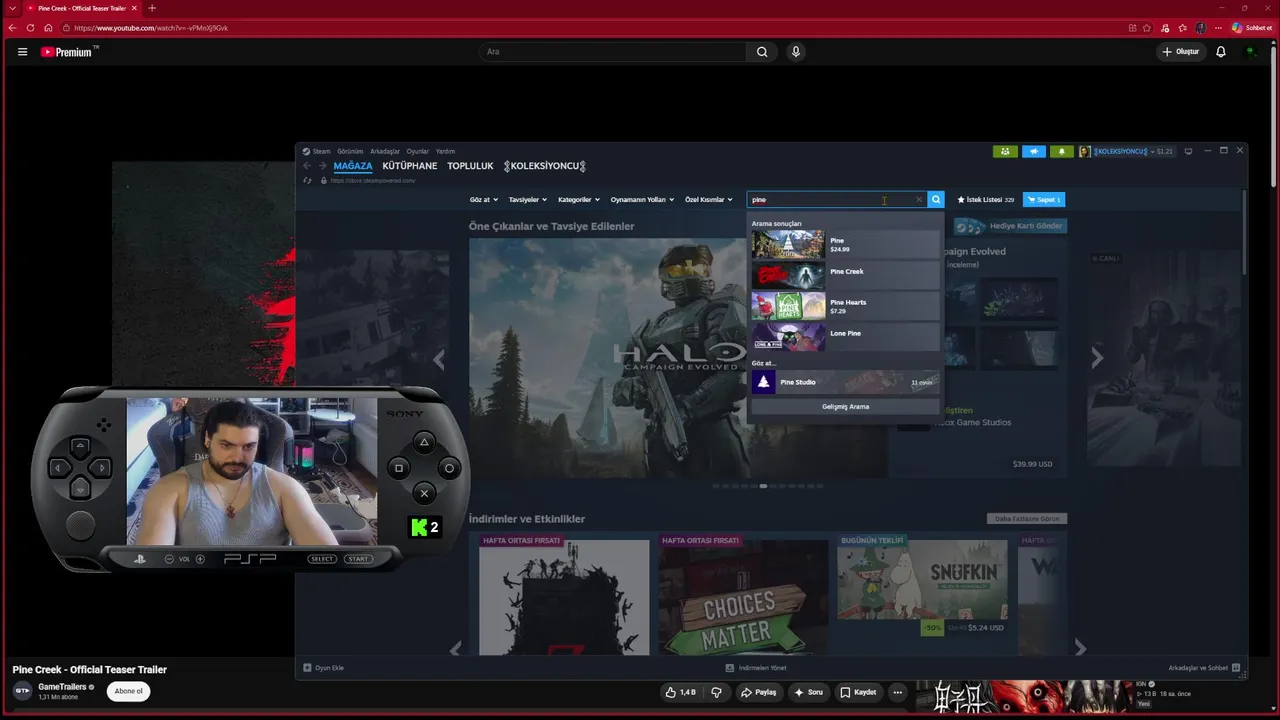Screen dimensions: 1280x720
Task: Expand the Göz at dropdown
Action: (x=483, y=200)
